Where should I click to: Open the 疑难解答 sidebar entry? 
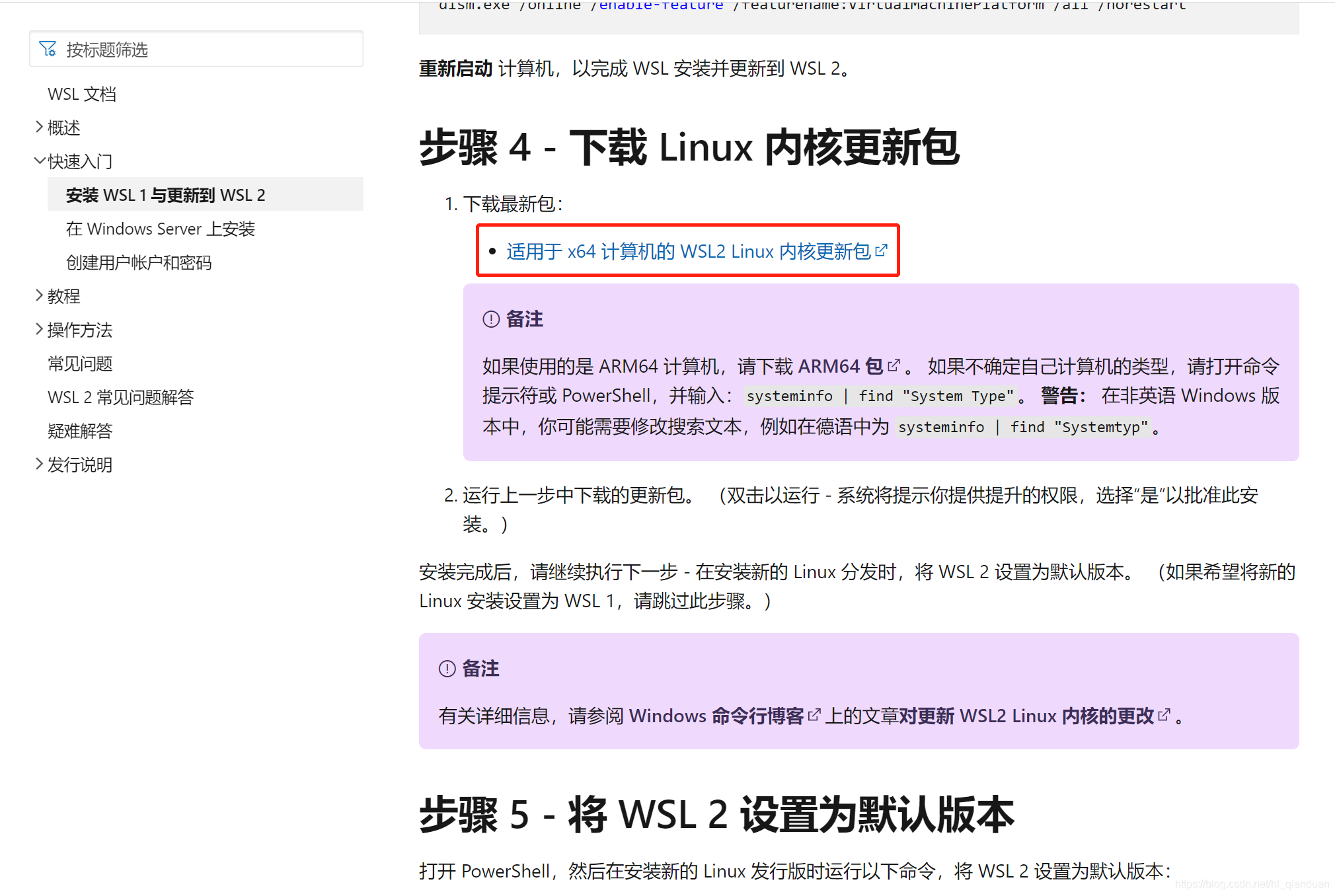[80, 431]
